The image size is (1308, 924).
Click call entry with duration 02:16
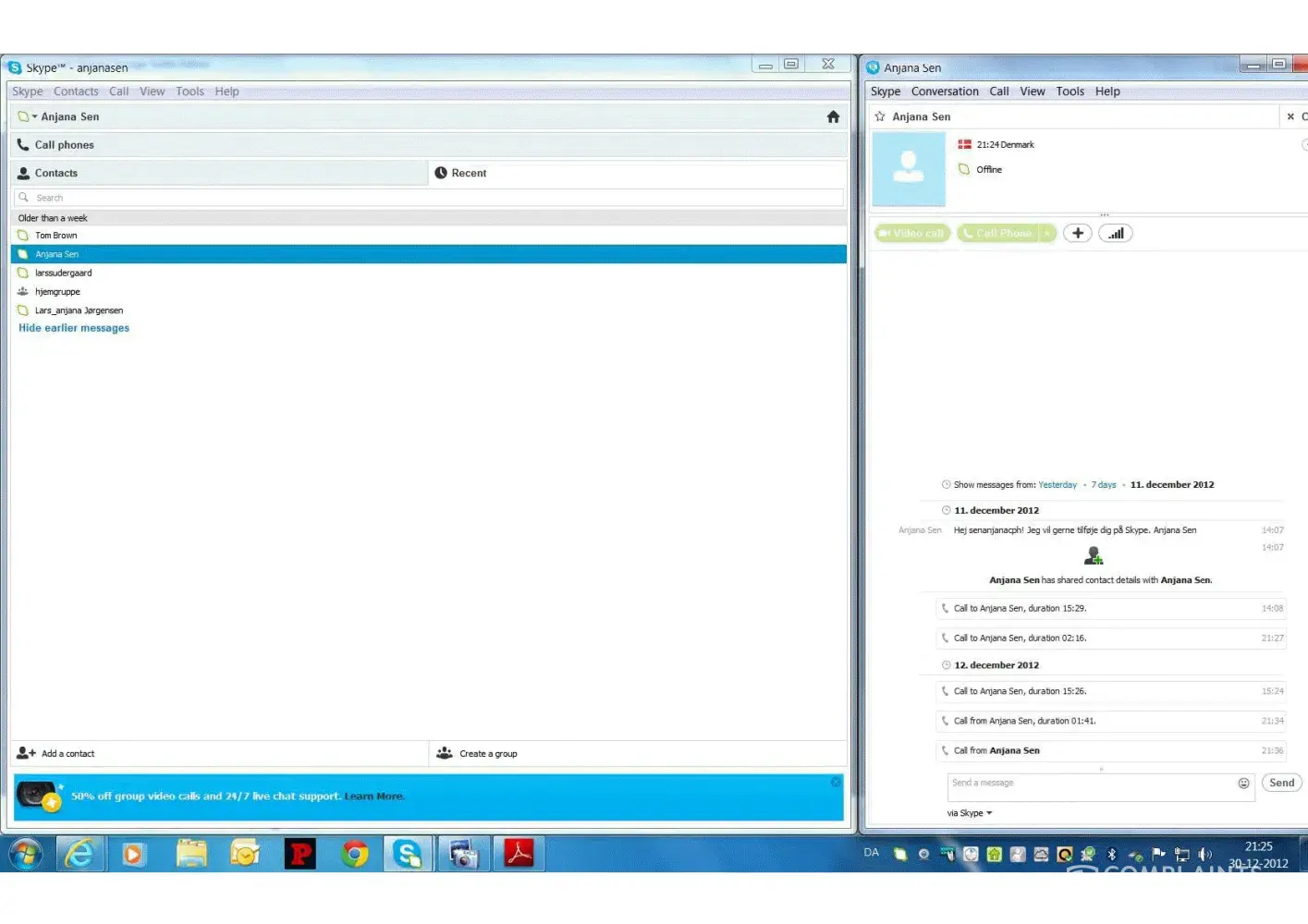coord(1111,638)
